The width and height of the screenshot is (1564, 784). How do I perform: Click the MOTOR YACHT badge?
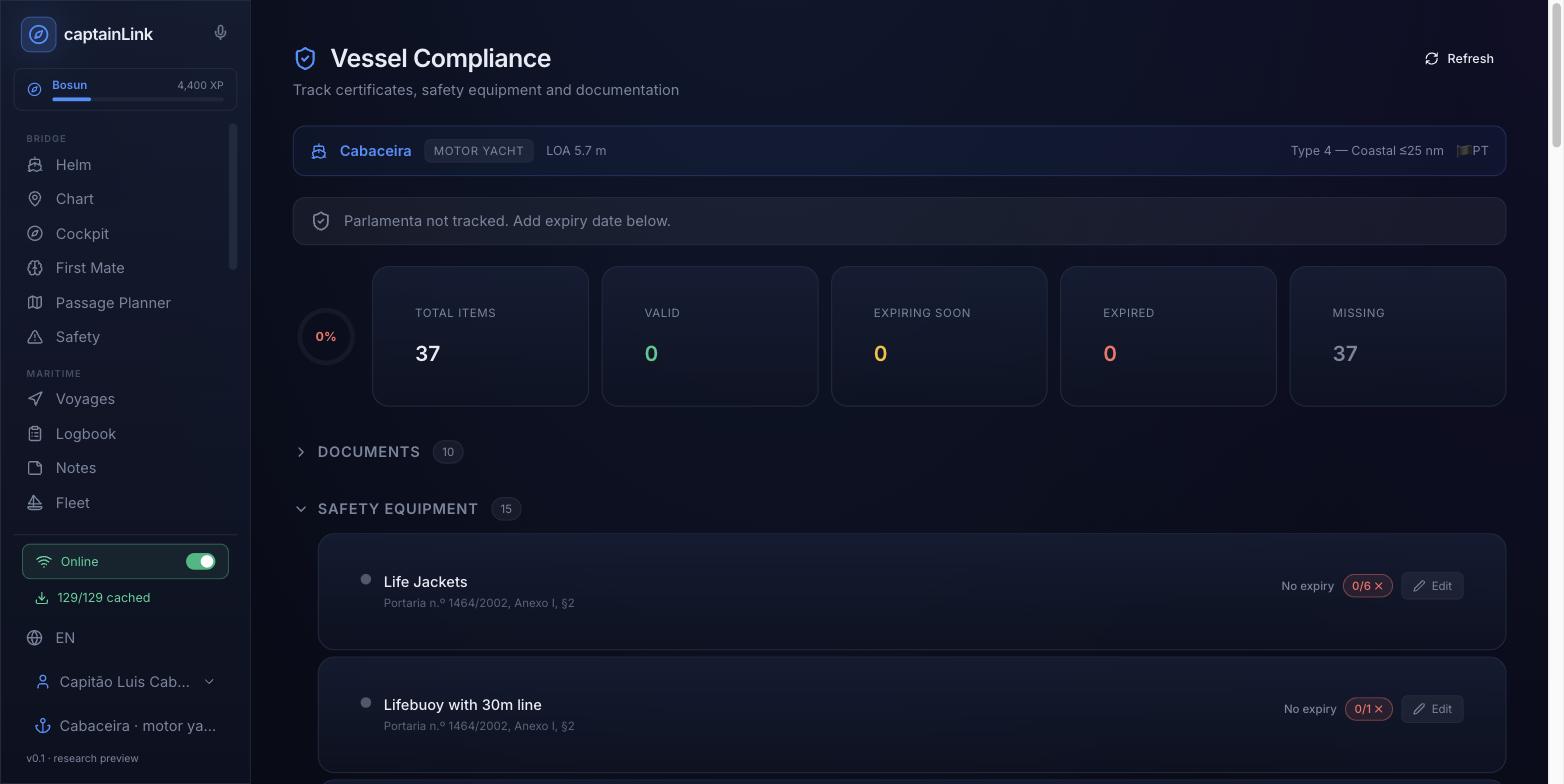(478, 151)
